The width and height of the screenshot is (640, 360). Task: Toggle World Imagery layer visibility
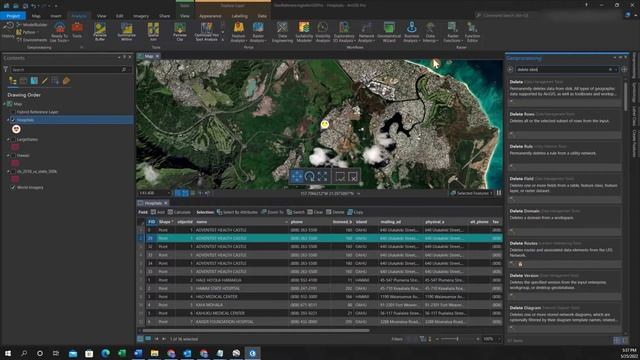13,187
